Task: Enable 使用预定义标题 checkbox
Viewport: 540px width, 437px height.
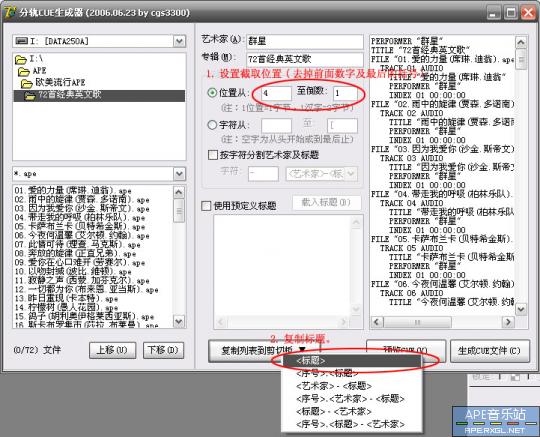Action: click(206, 206)
